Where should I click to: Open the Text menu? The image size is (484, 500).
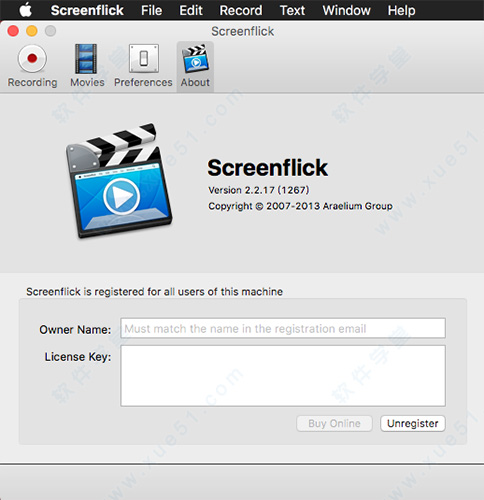tap(292, 10)
